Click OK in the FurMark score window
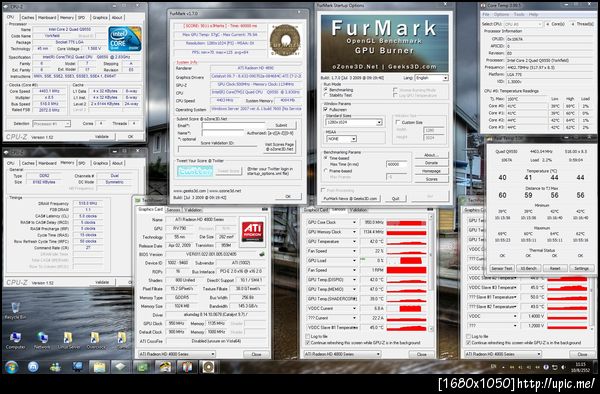 [x=288, y=196]
